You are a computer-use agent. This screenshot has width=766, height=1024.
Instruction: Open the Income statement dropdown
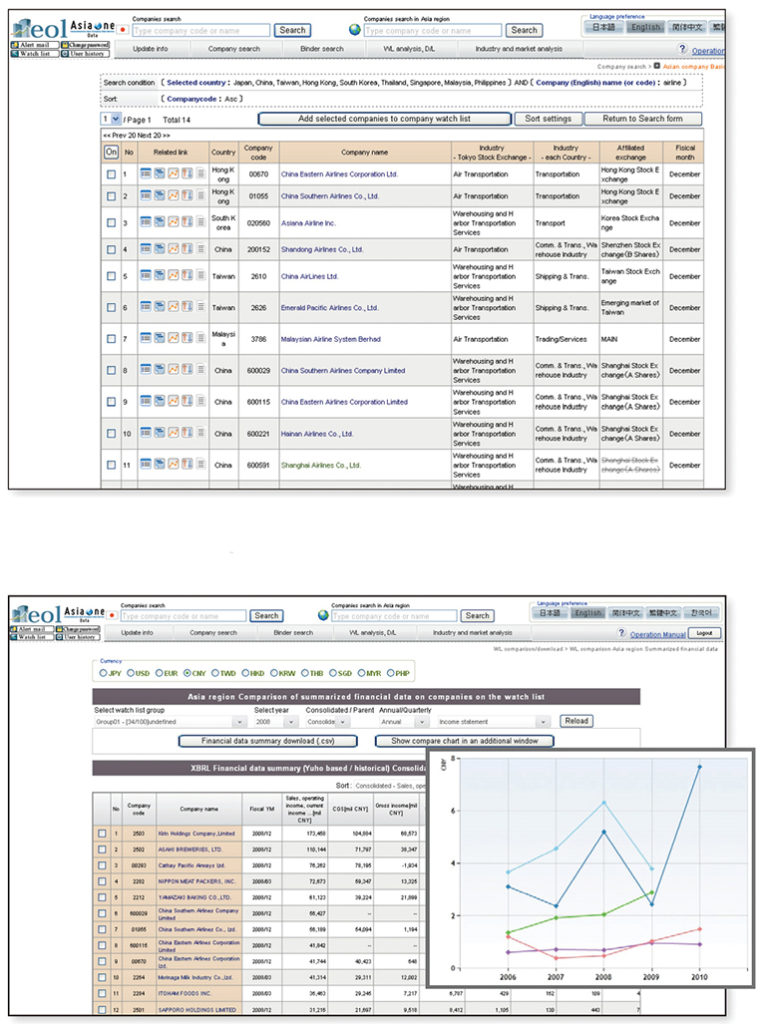[493, 722]
